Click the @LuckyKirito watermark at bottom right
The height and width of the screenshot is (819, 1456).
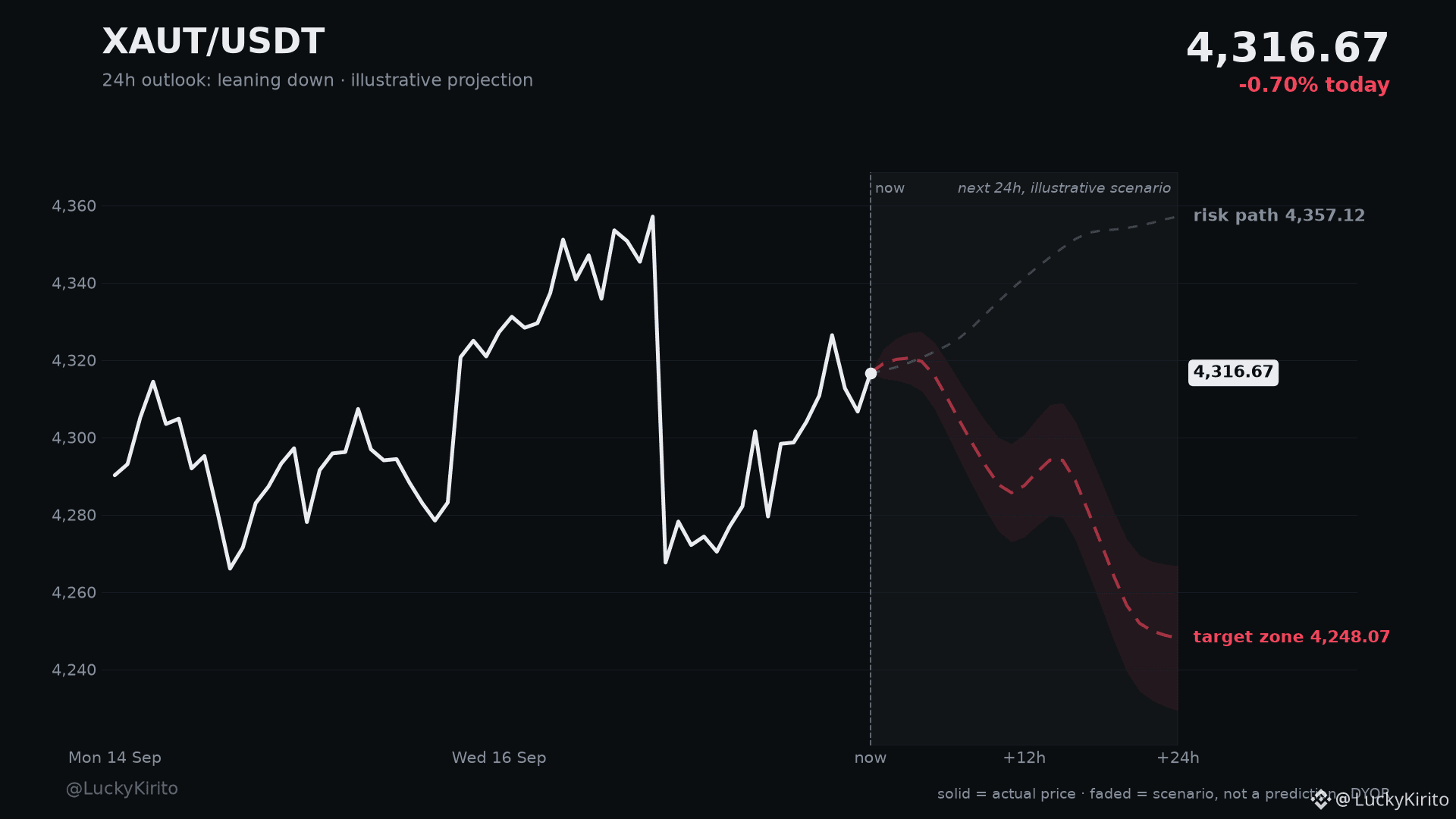(x=1392, y=800)
